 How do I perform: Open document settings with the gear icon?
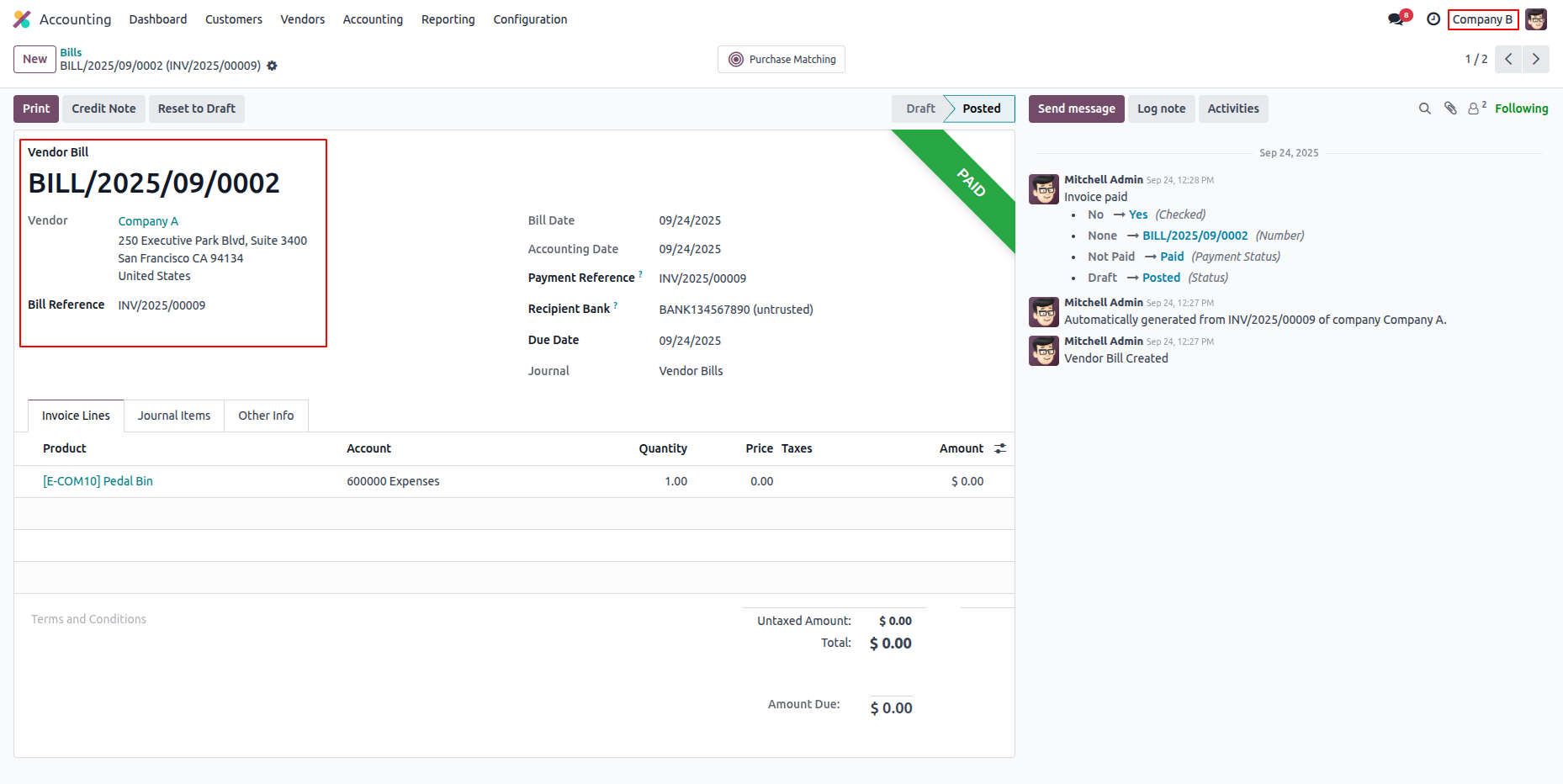272,66
